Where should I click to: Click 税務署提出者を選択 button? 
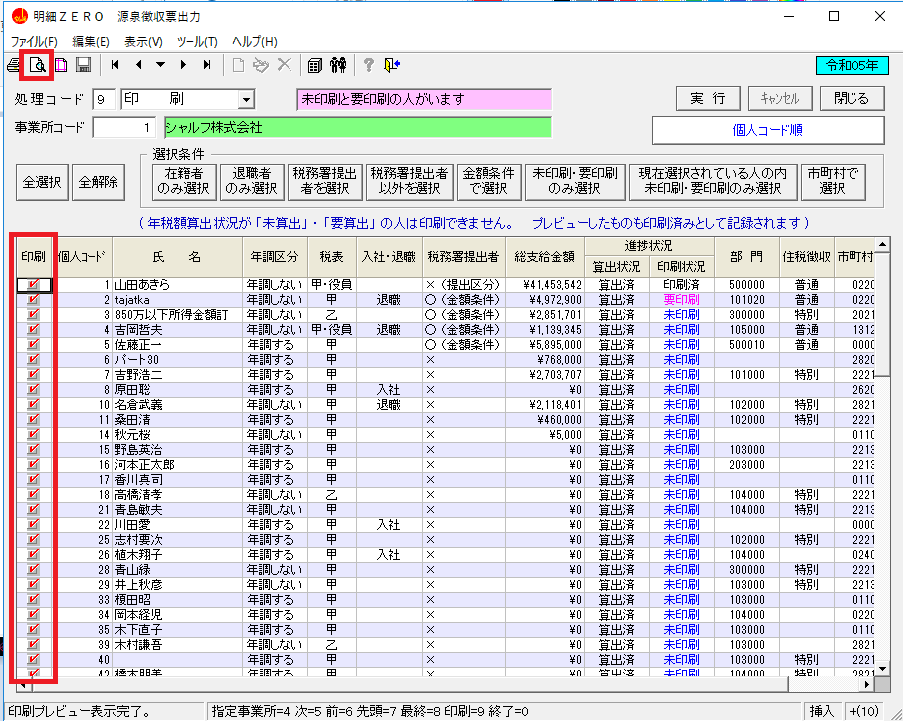point(325,182)
